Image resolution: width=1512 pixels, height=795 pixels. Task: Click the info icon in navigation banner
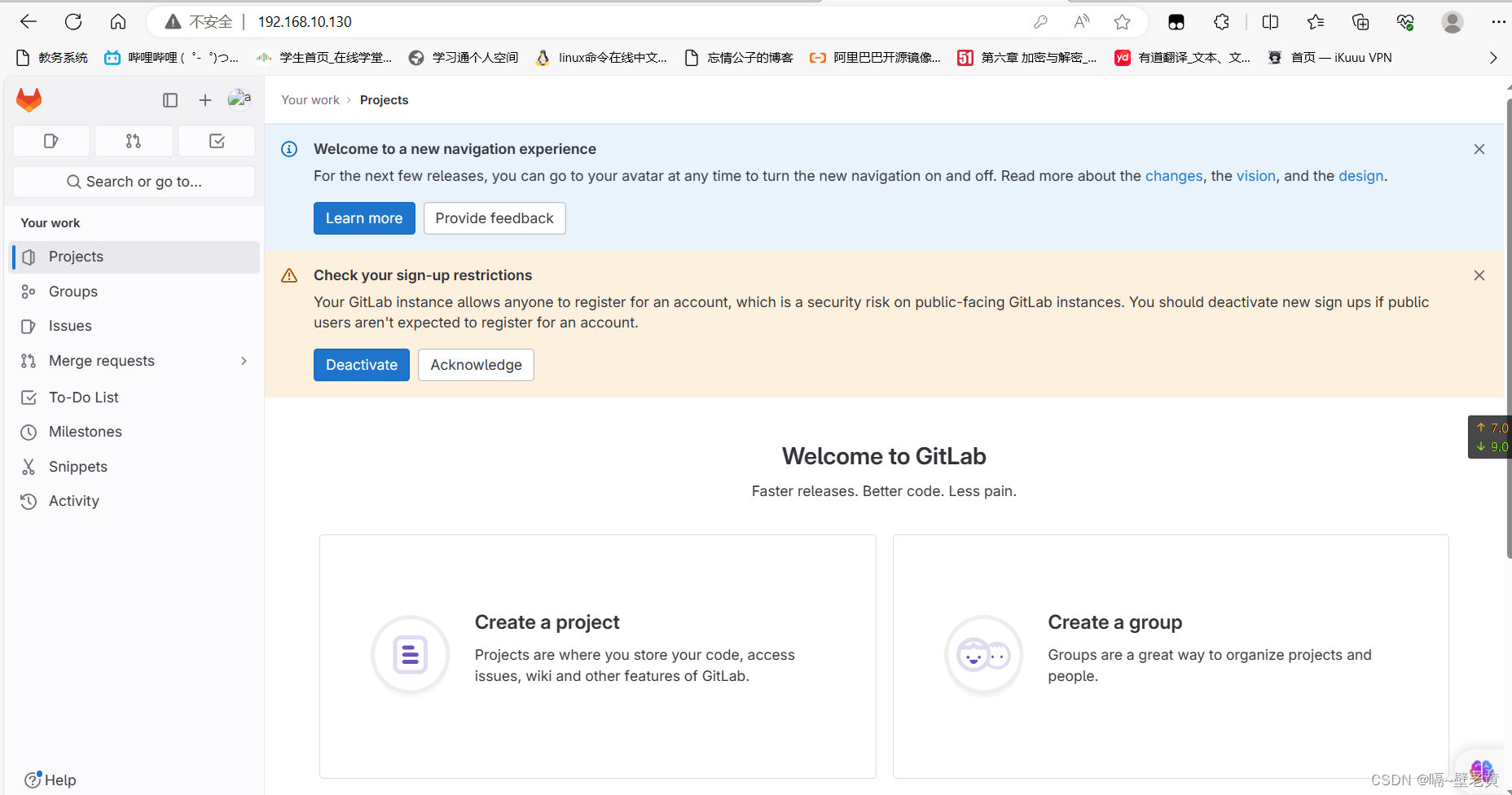289,149
